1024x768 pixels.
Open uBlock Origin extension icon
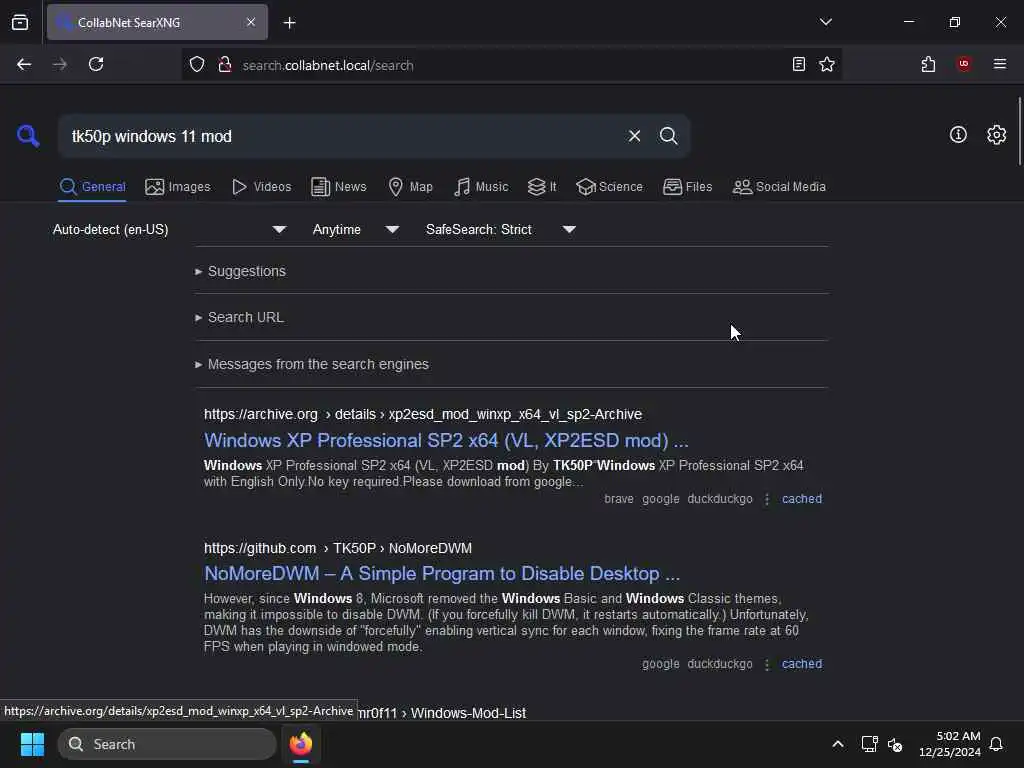point(963,64)
